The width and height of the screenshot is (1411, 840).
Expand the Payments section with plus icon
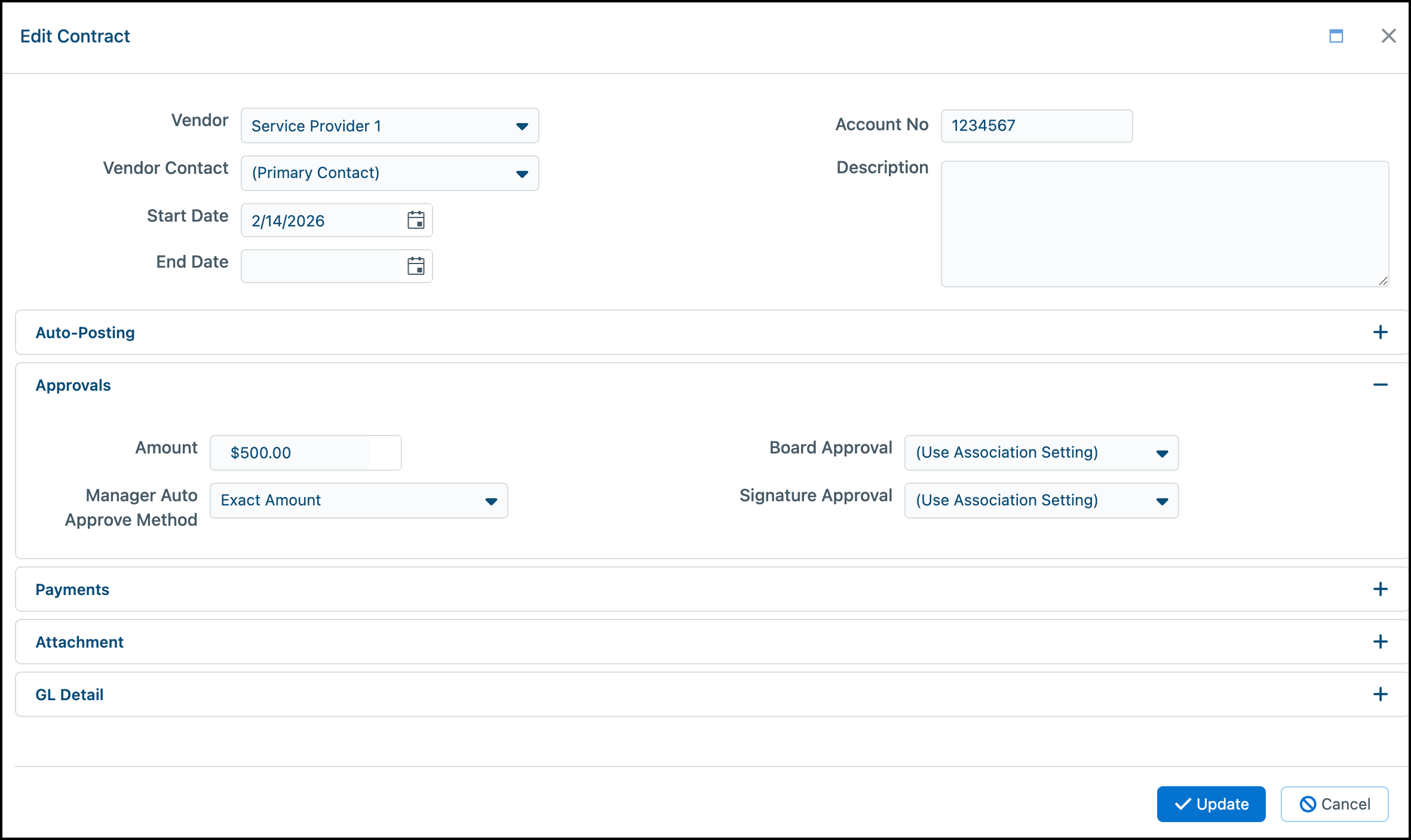(1380, 589)
